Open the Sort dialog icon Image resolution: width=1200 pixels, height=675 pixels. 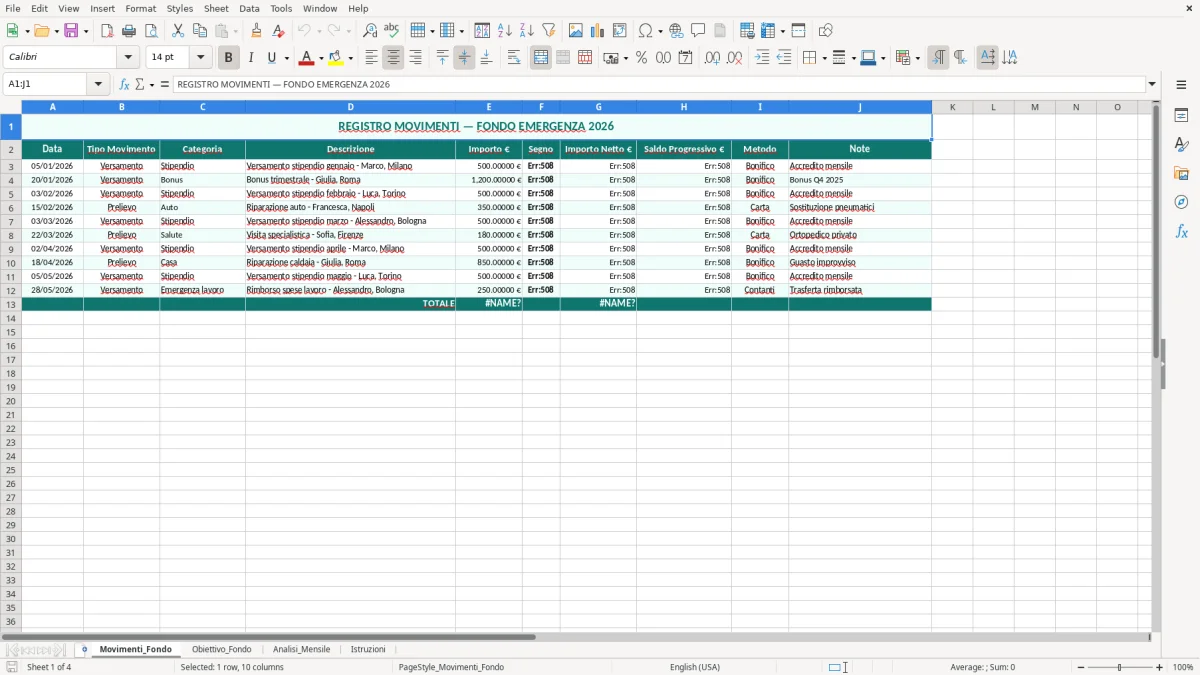tap(482, 31)
